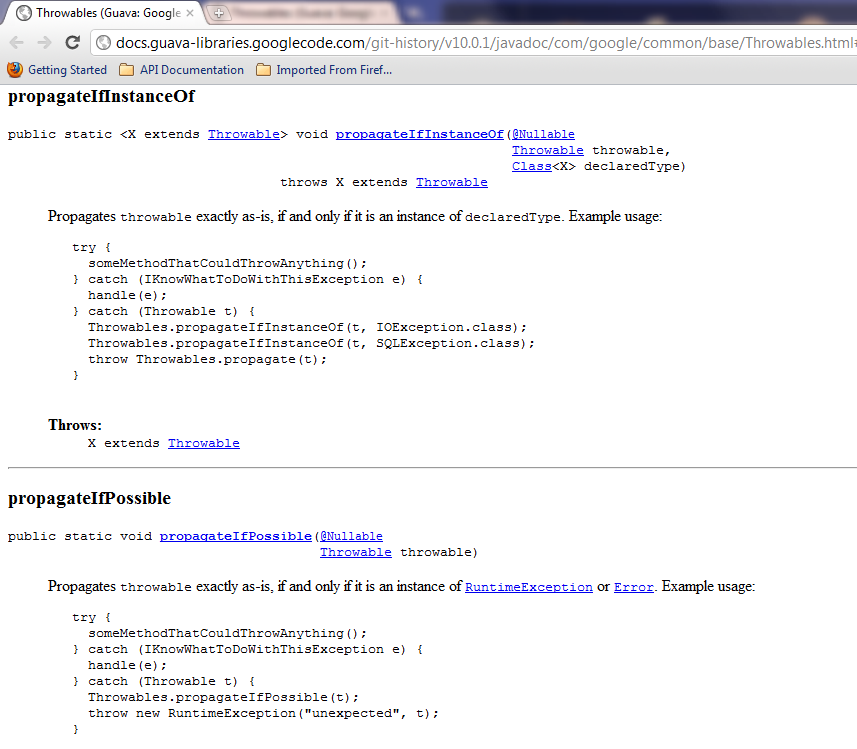Navigate back with the back arrow icon
857x749 pixels.
pyautogui.click(x=16, y=42)
